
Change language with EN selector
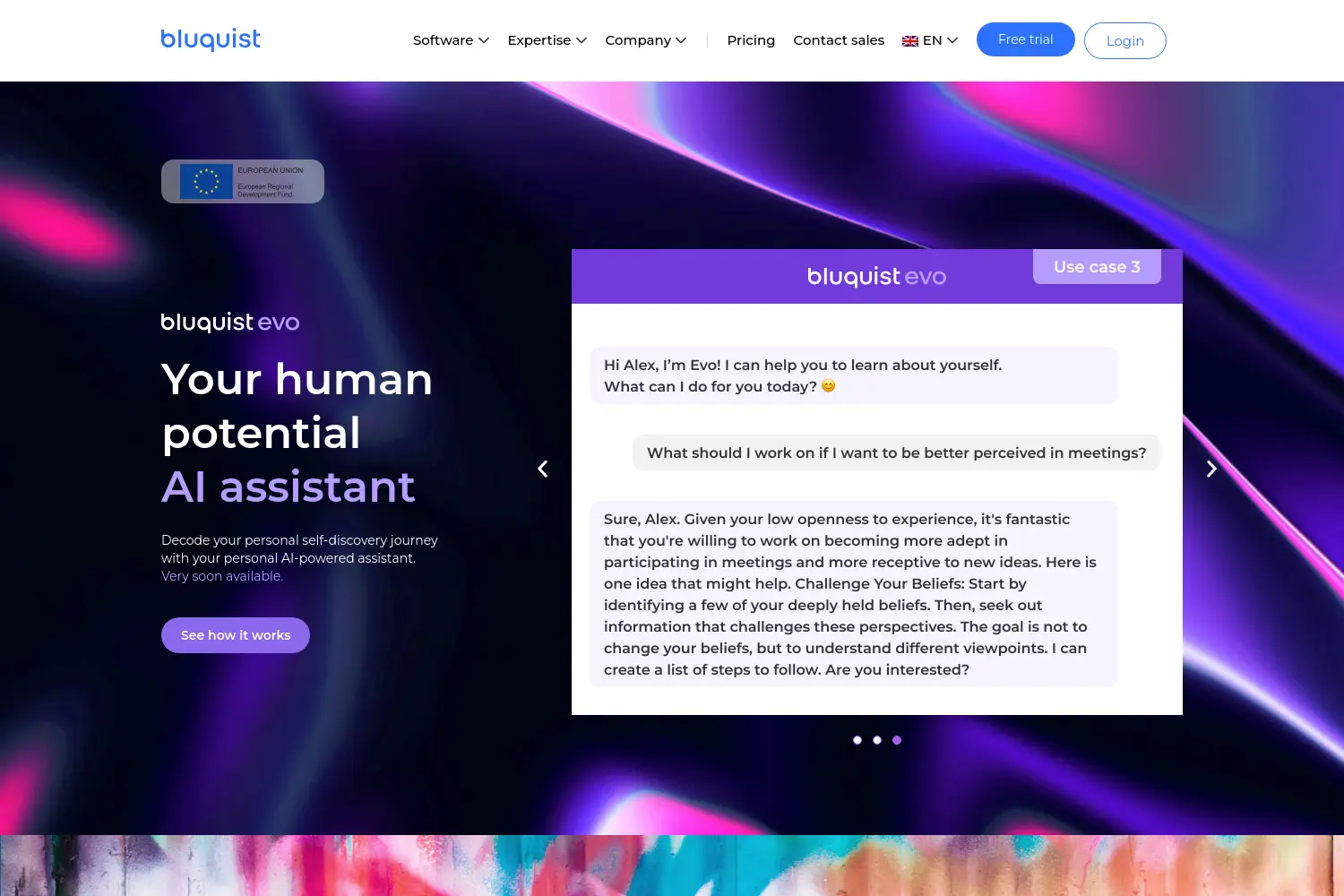click(930, 40)
